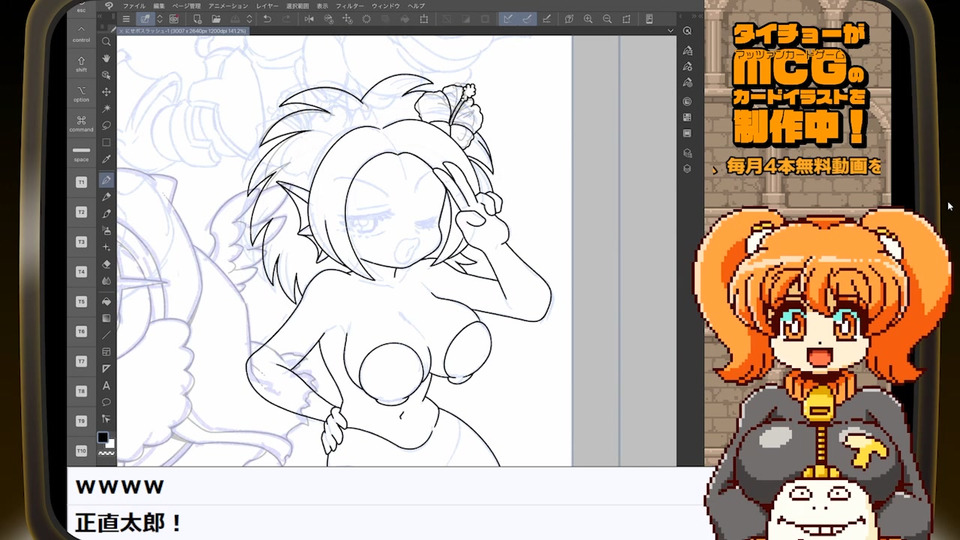
Task: Toggle Snap to ruler button
Action: click(508, 19)
